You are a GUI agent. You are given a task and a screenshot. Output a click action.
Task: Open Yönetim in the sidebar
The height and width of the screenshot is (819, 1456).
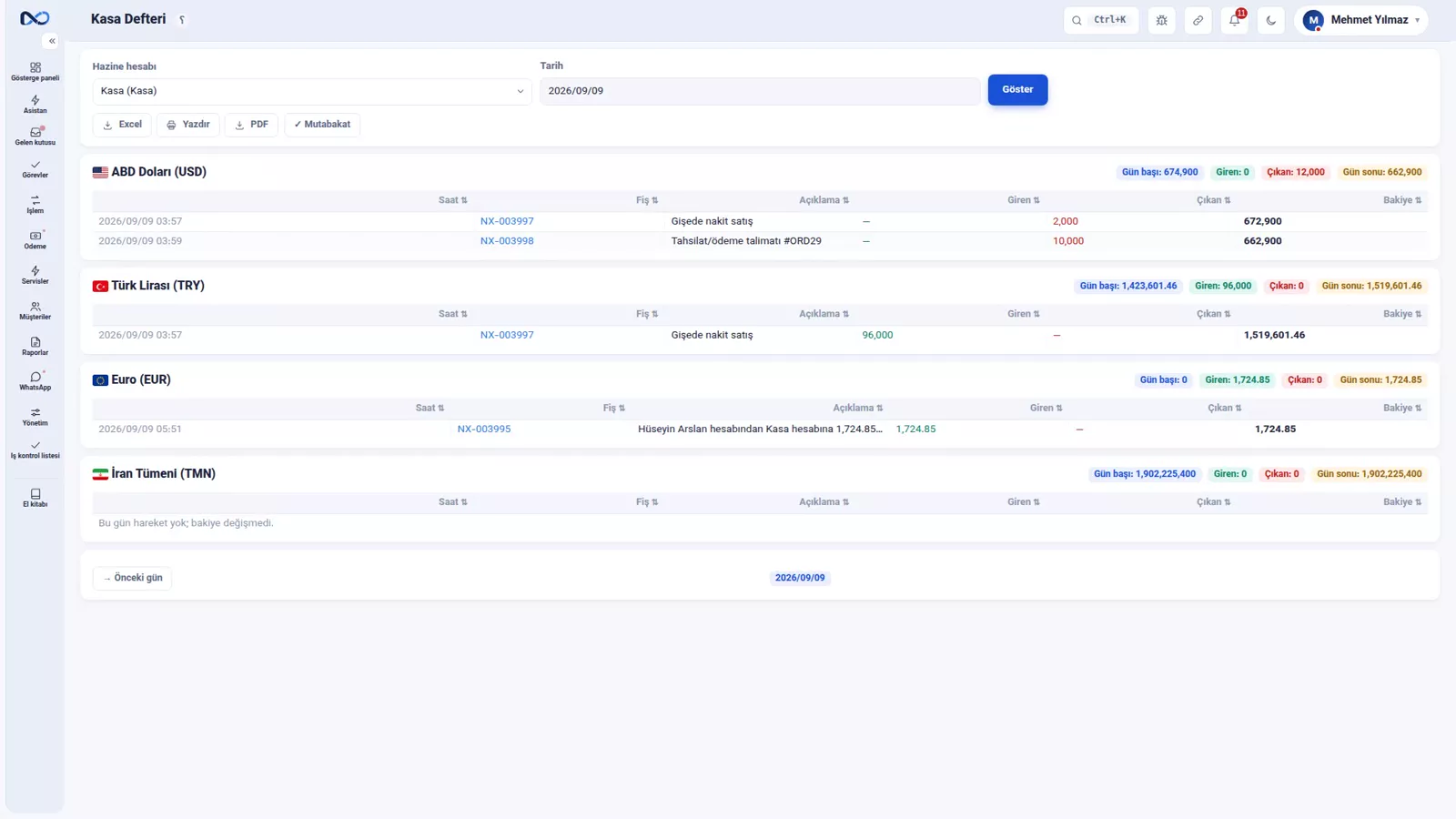pos(35,417)
